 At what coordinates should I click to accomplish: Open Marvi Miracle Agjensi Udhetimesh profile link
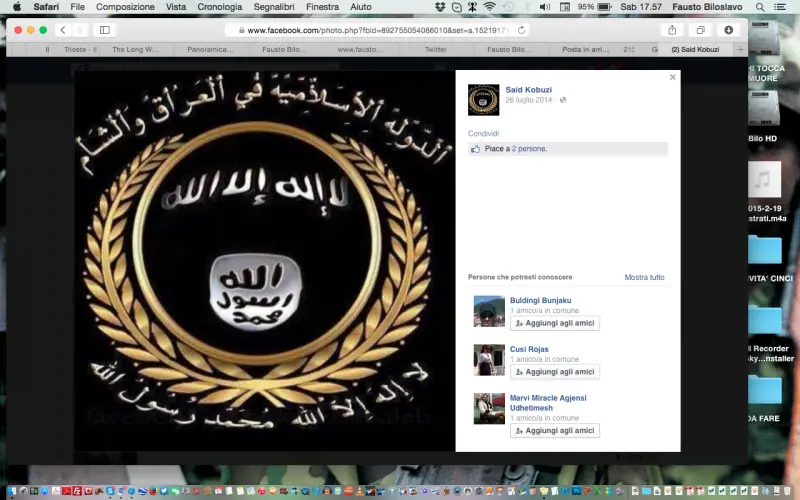(548, 403)
